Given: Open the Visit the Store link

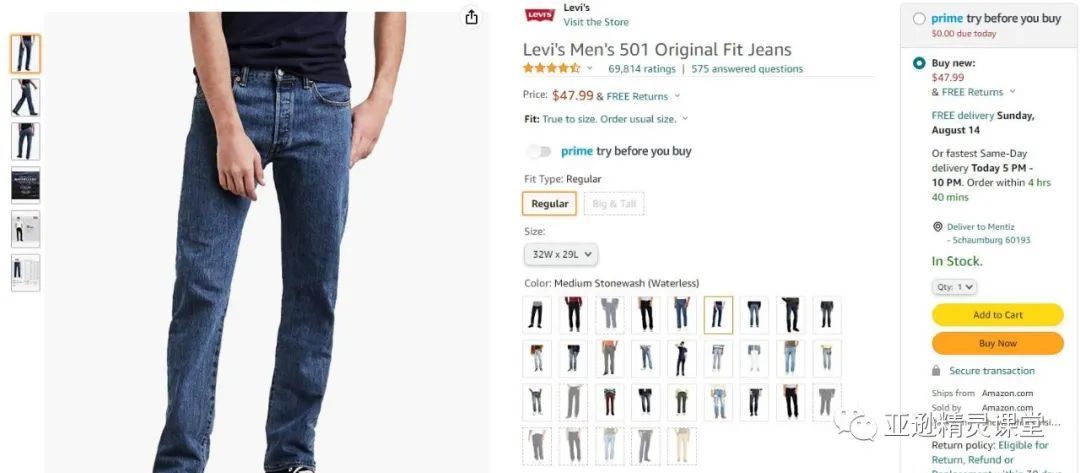Looking at the screenshot, I should 596,22.
